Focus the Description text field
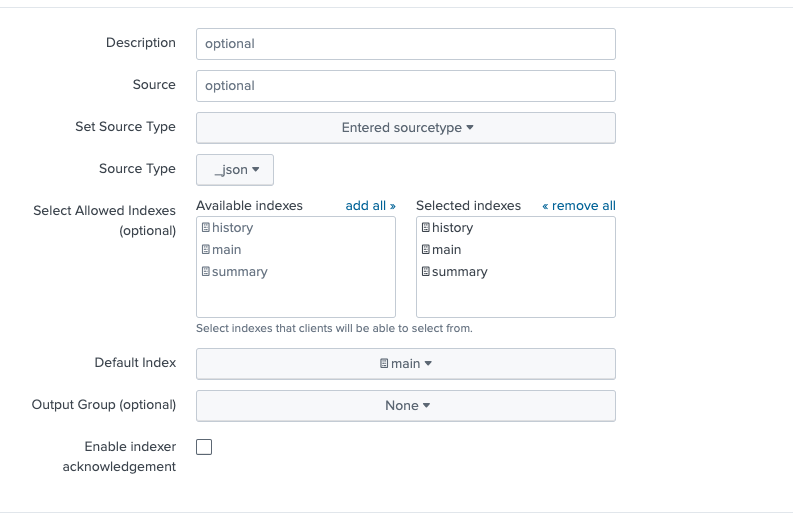This screenshot has width=793, height=521. click(x=405, y=44)
